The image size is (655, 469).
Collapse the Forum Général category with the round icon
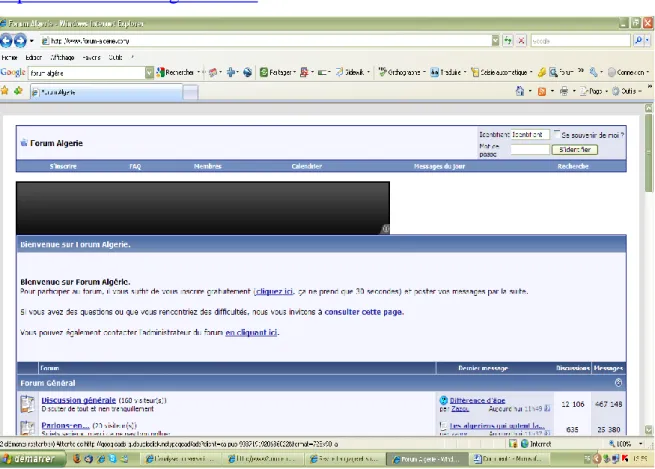click(x=618, y=383)
